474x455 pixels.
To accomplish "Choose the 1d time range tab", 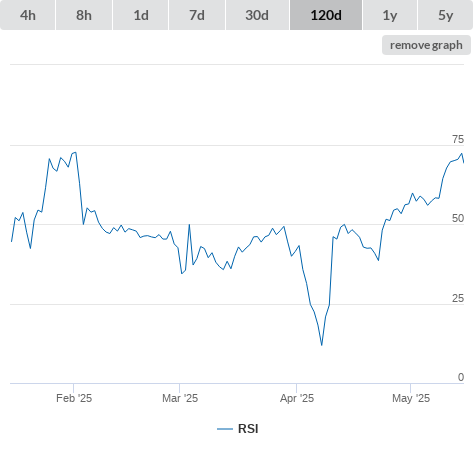I will point(141,15).
